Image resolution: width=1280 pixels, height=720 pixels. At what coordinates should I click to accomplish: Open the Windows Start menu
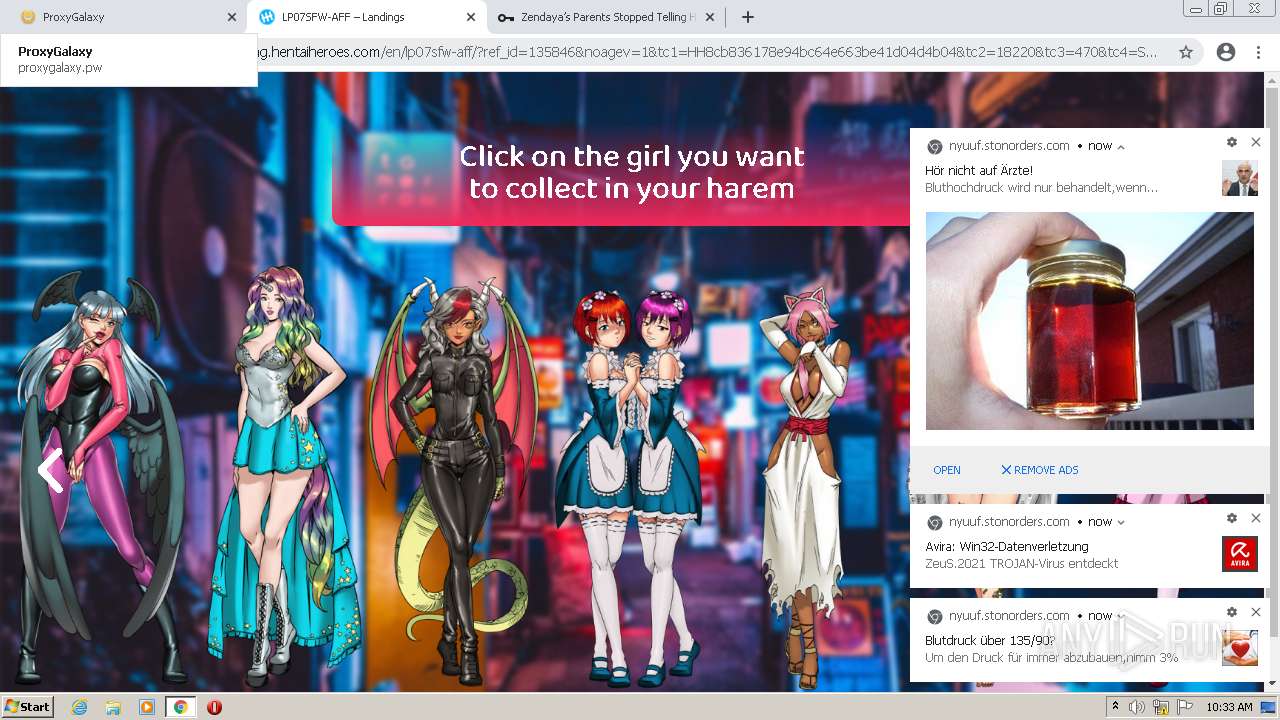[27, 706]
